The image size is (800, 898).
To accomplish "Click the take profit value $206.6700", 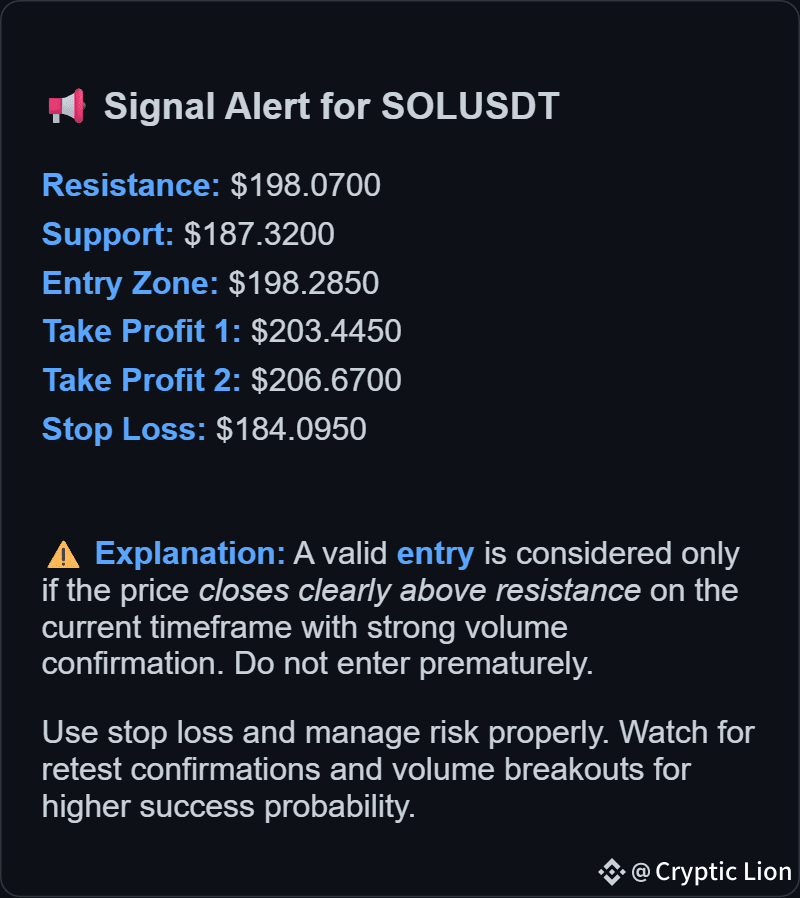I will [326, 380].
